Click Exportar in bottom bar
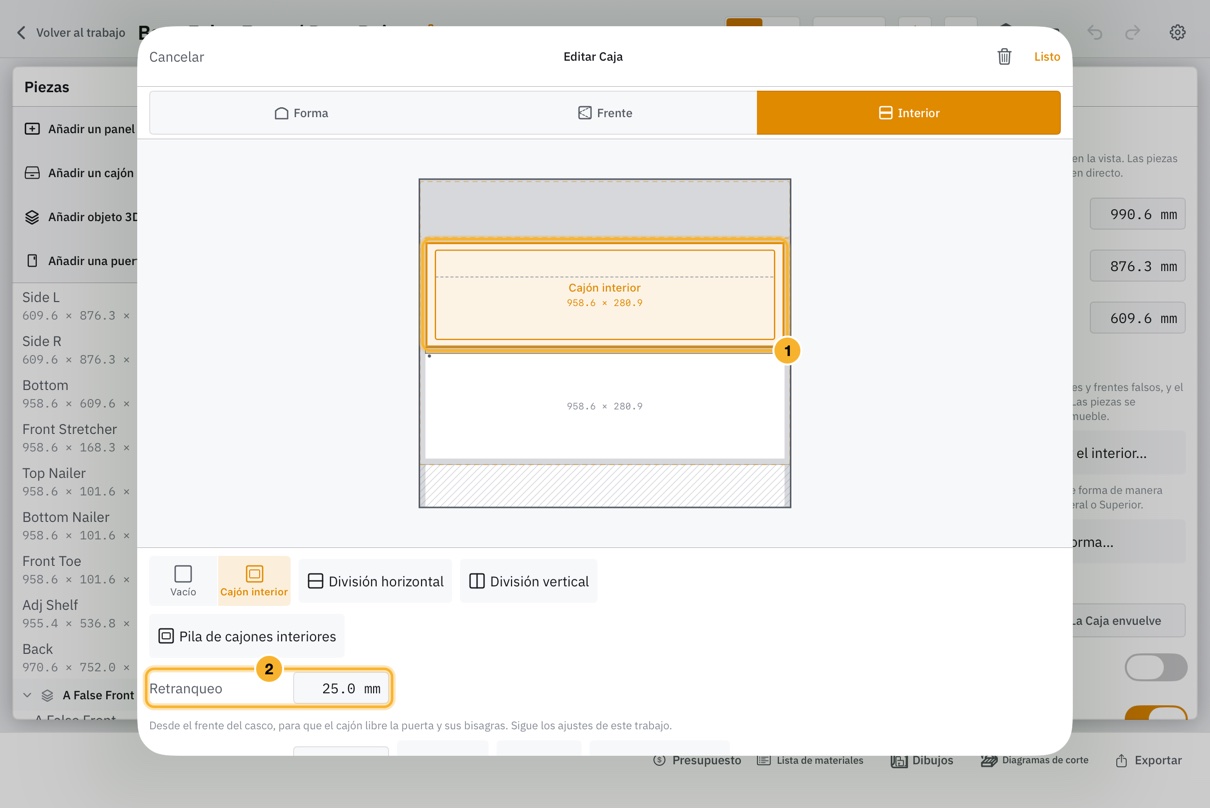 1148,760
